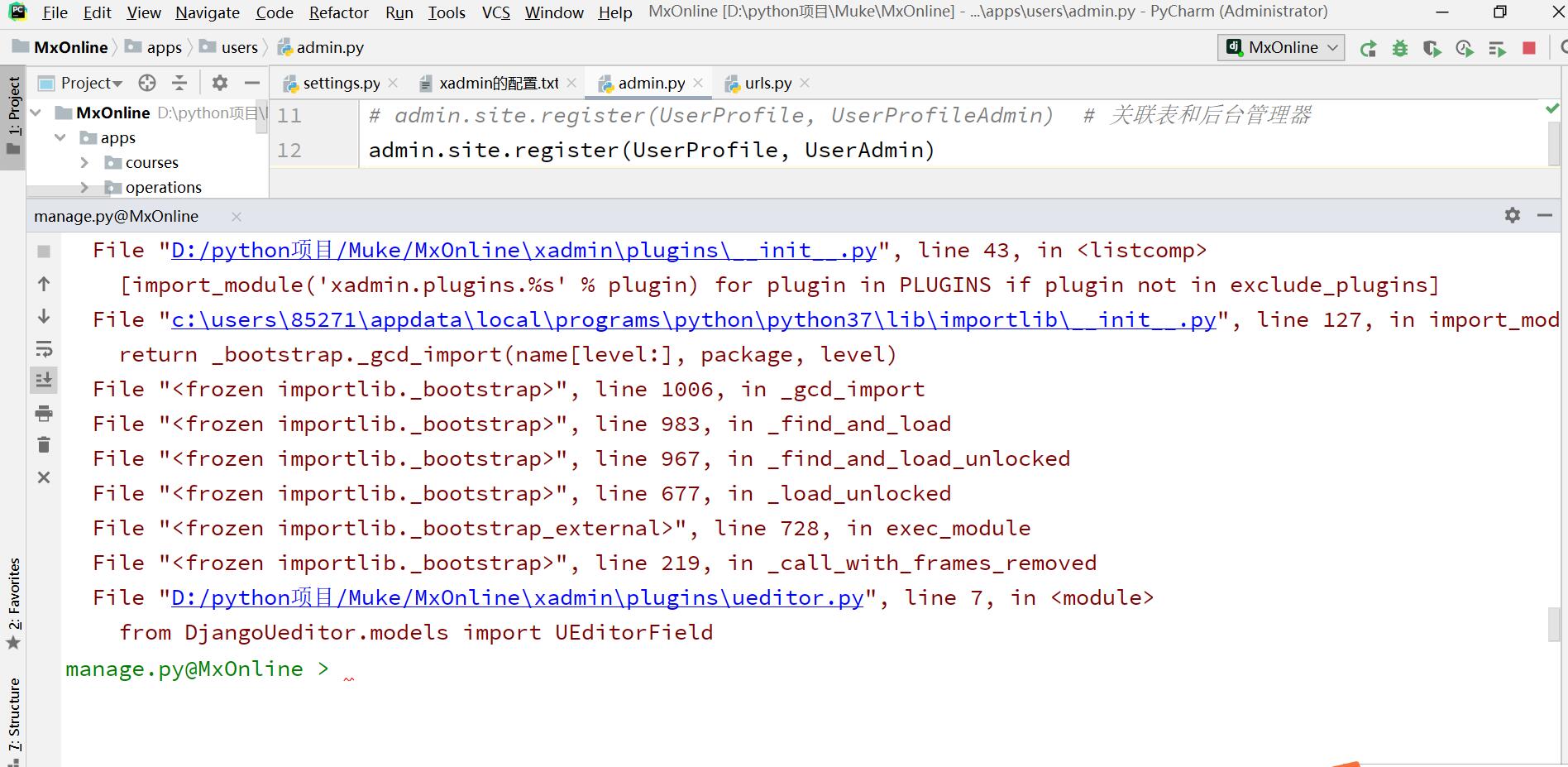1568x767 pixels.
Task: Close the settings.py tab
Action: click(x=393, y=83)
